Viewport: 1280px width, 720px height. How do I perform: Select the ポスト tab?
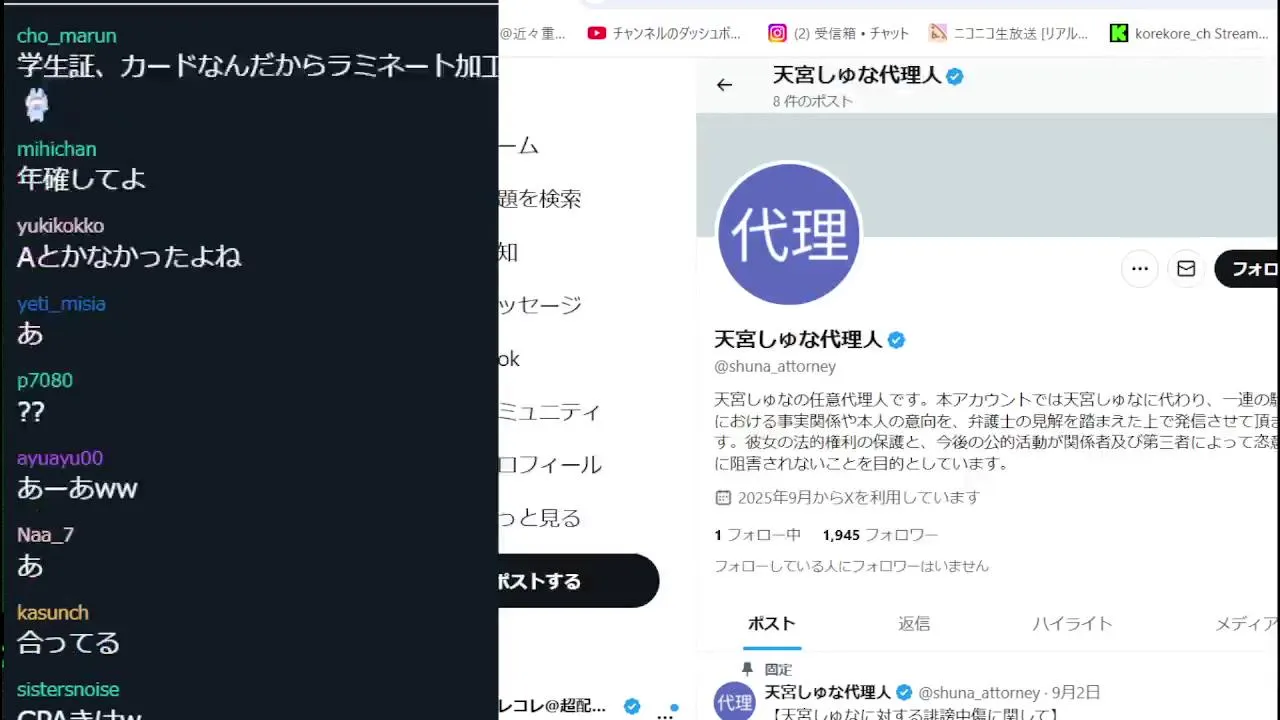point(772,624)
